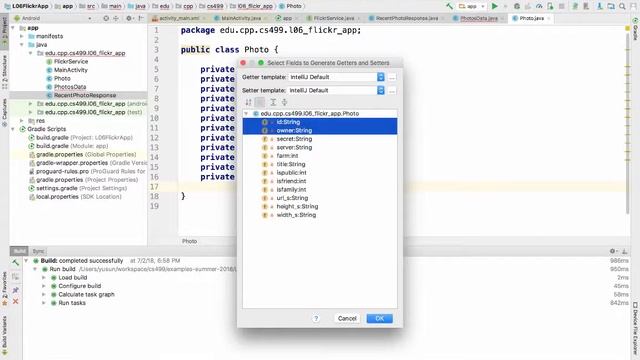
Task: Click the pin icon in Build panel sidebar
Action: 16,290
